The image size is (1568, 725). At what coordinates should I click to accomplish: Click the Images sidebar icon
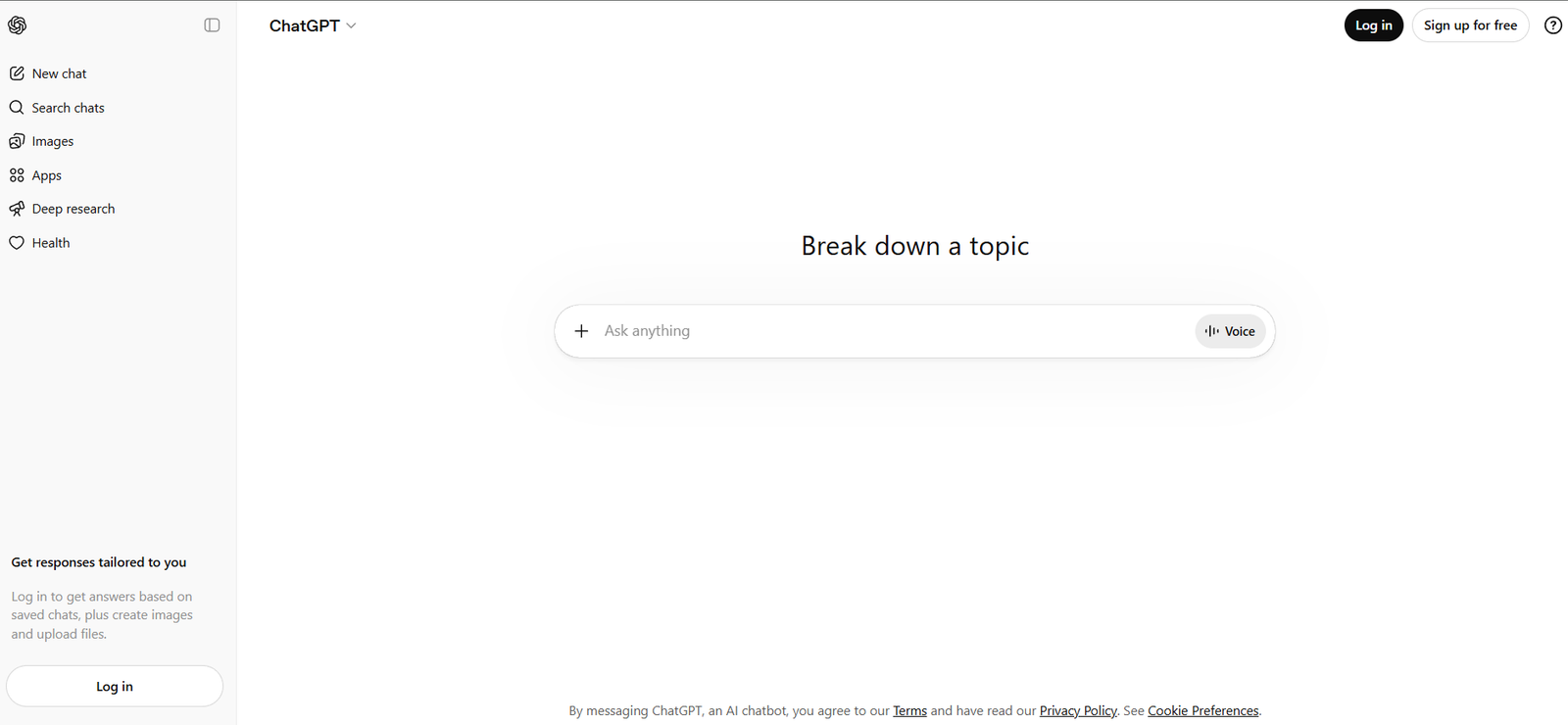point(17,141)
